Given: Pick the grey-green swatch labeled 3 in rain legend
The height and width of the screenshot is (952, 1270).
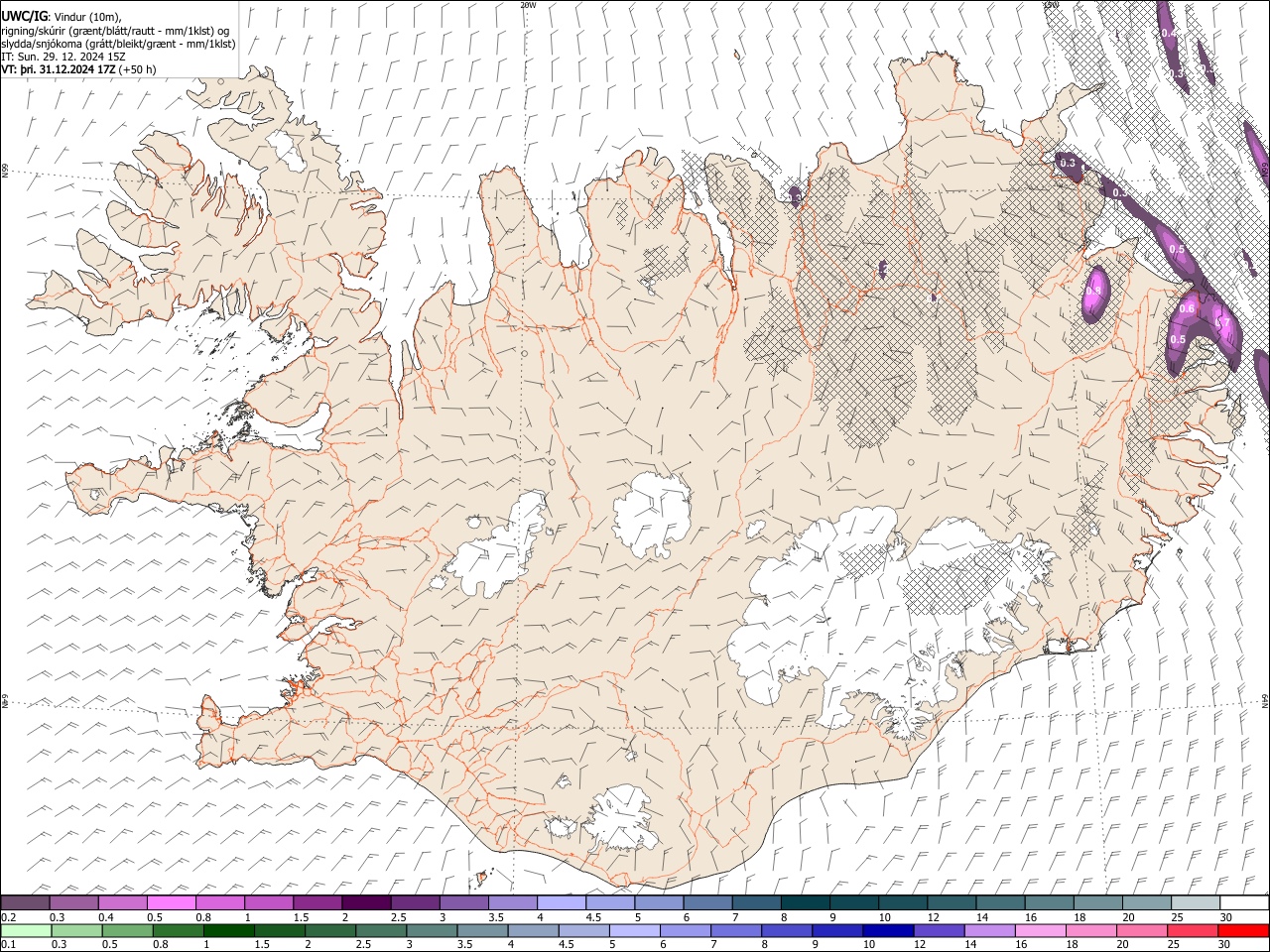Looking at the screenshot, I should 432,930.
